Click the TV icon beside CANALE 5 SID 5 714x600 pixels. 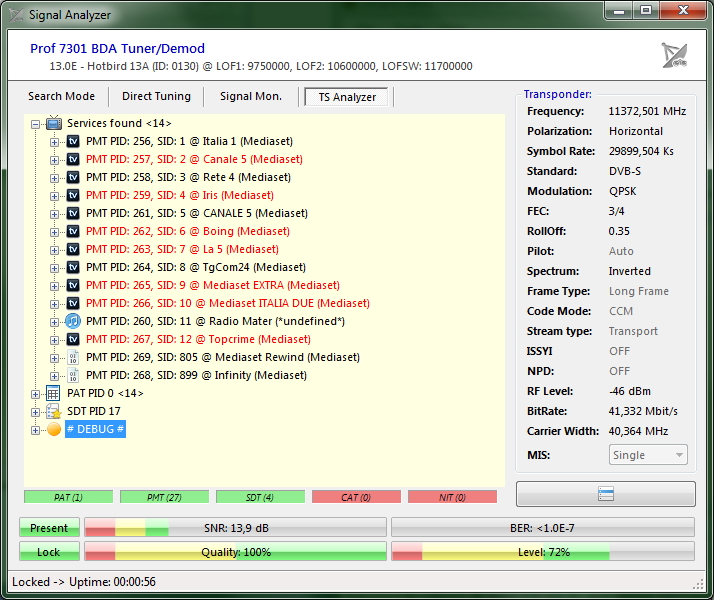[73, 213]
